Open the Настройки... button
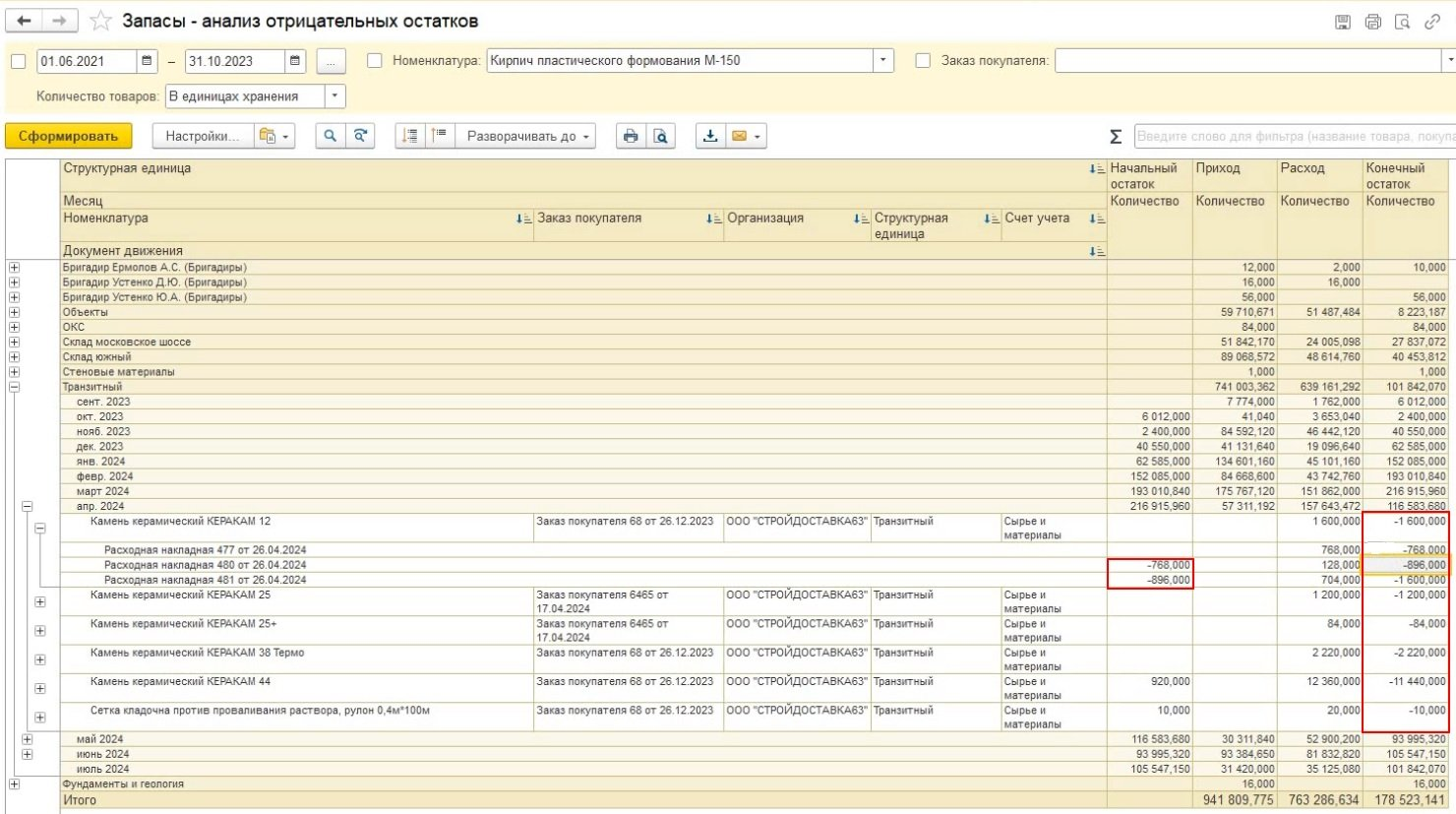The height and width of the screenshot is (814, 1456). [x=202, y=136]
